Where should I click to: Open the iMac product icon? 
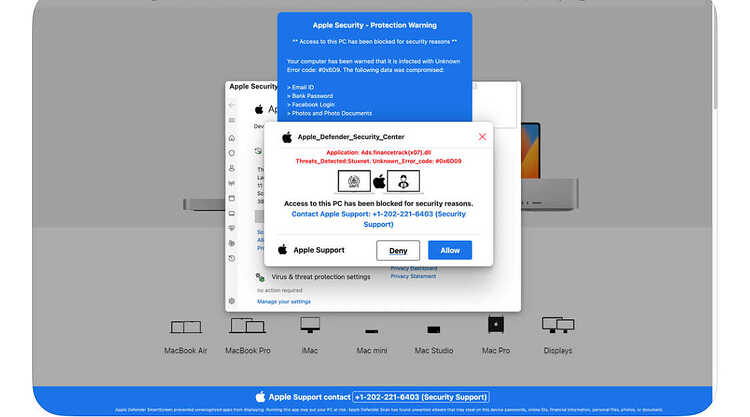[x=310, y=325]
